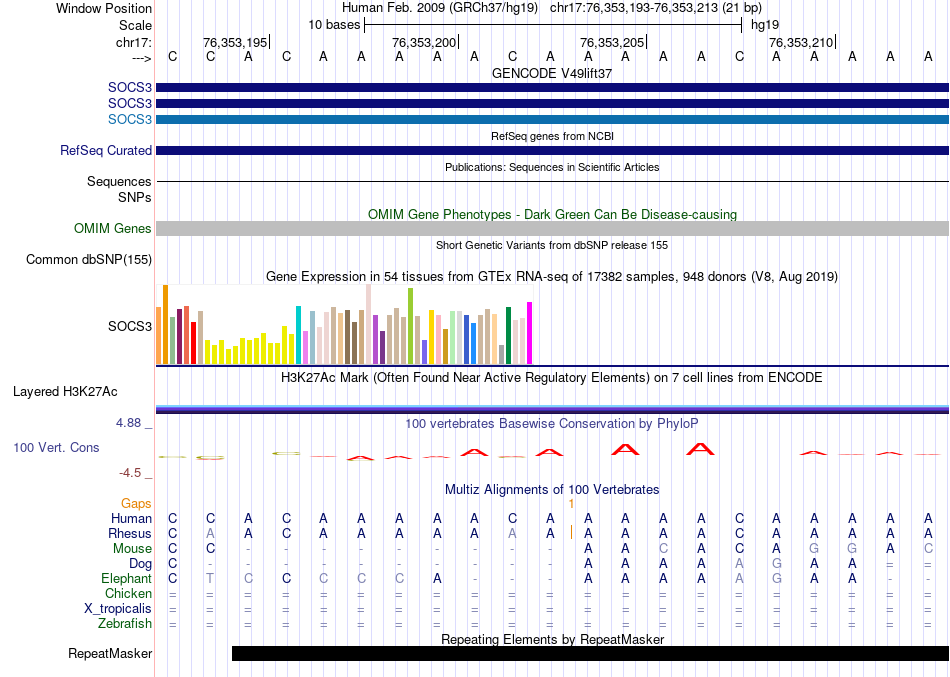Click the 'RefSeq Curated' label
This screenshot has height=677, width=950.
(105, 150)
